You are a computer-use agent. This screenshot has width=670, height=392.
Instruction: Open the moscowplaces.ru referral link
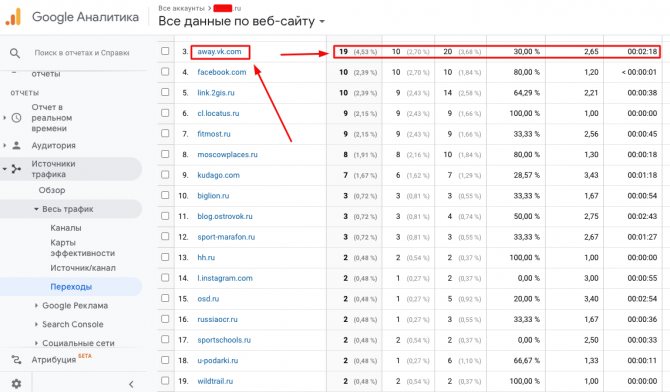click(x=227, y=154)
